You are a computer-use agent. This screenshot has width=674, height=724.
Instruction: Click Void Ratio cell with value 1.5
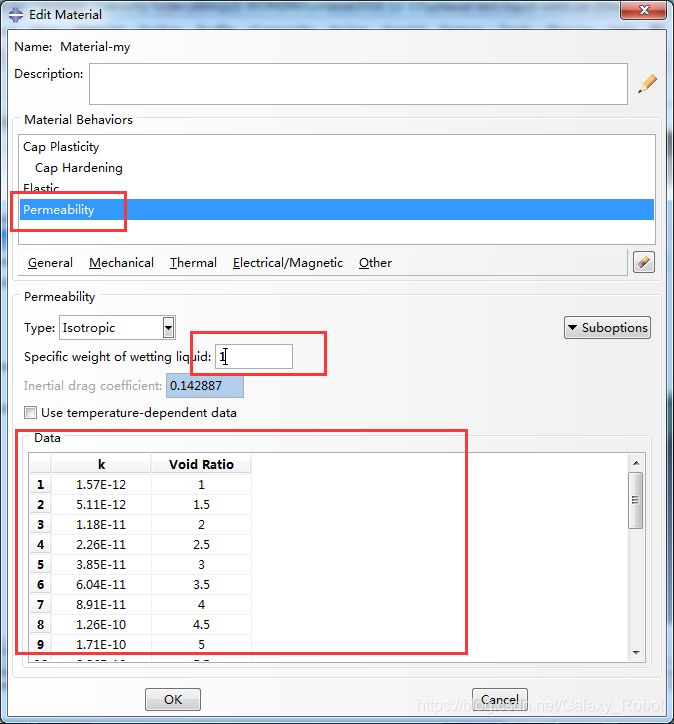(201, 504)
